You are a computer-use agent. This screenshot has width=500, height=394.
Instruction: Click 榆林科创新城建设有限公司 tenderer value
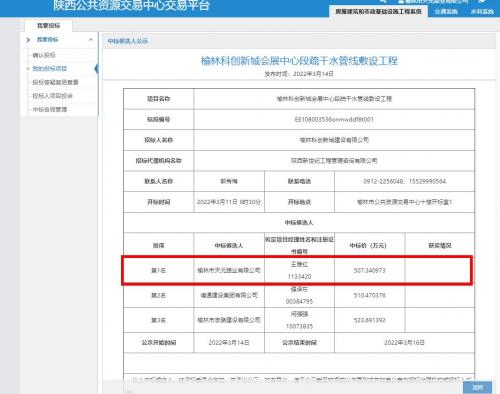tap(334, 140)
